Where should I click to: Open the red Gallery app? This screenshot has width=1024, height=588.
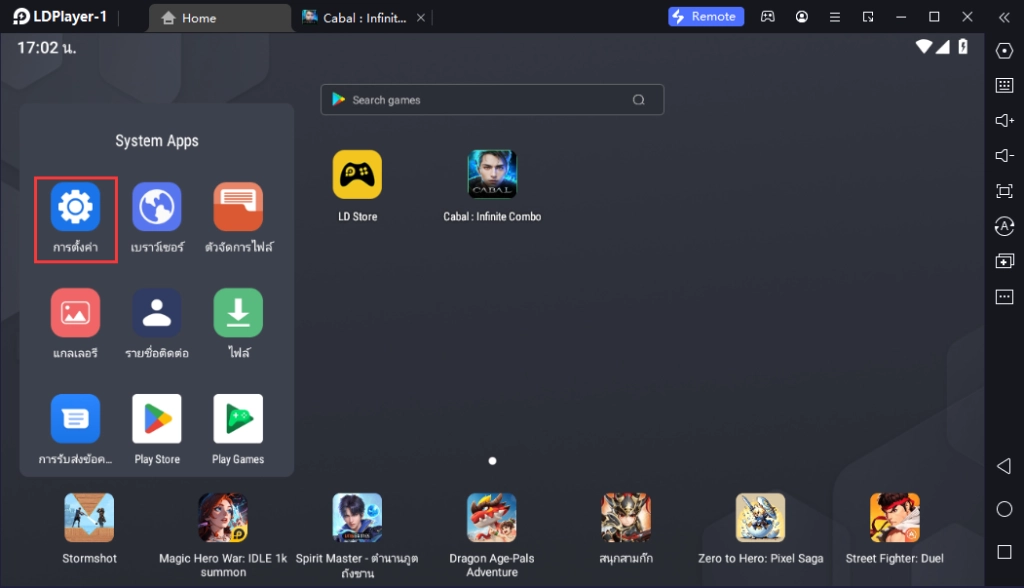[x=75, y=313]
